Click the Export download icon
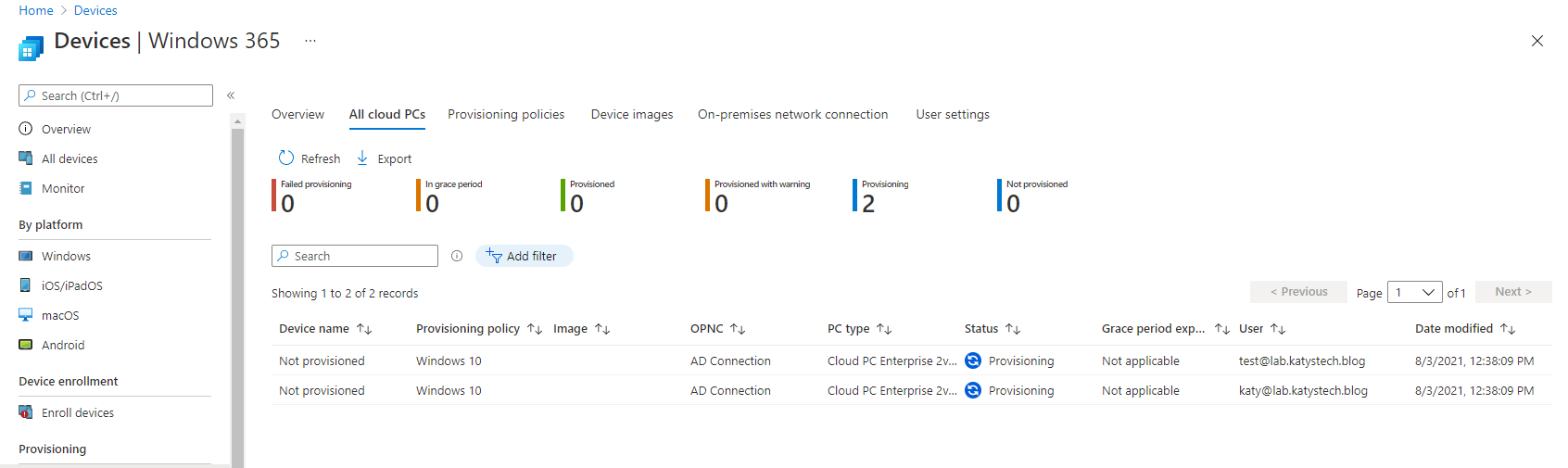The width and height of the screenshot is (1568, 468). click(x=362, y=158)
